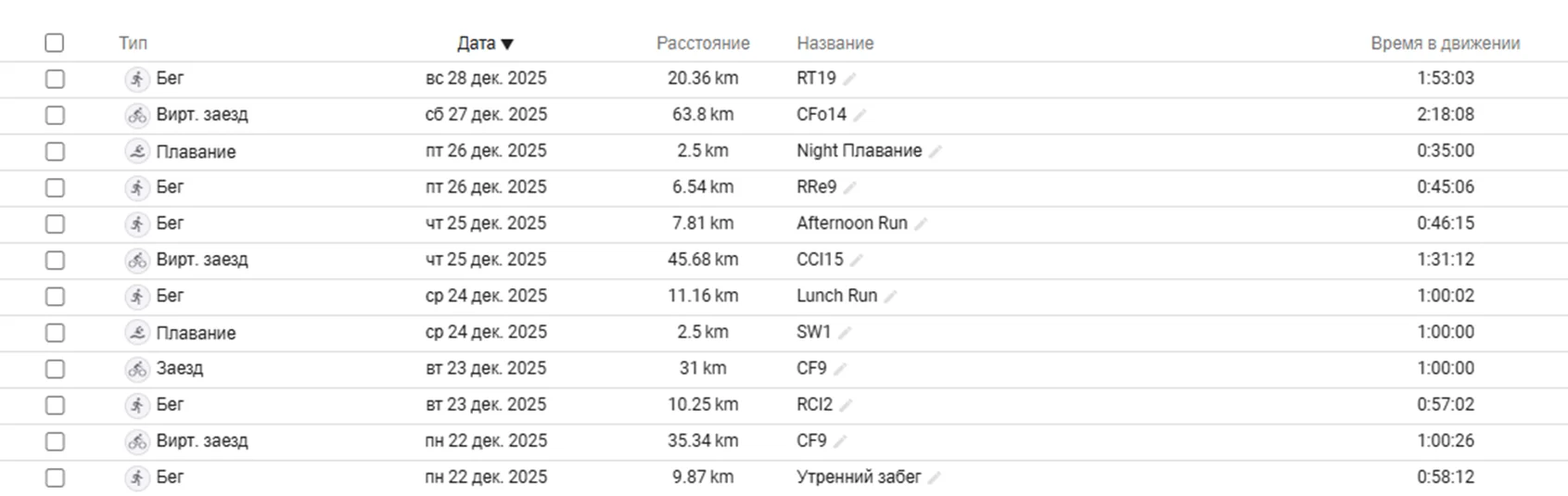Viewport: 1568px width, 496px height.
Task: Open the RRe9 run activity
Action: (816, 187)
